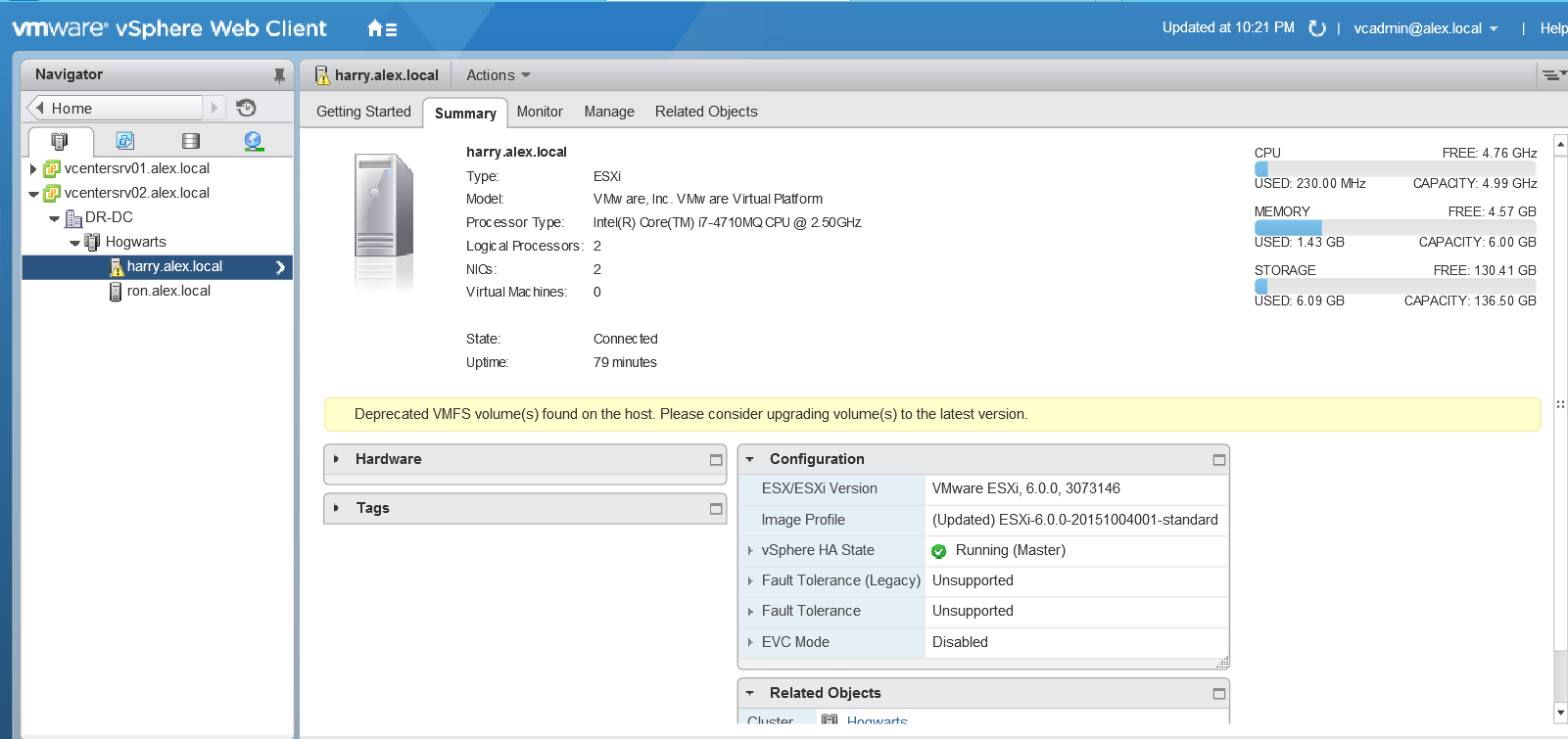1568x739 pixels.
Task: Expand the vSphere HA State row
Action: pos(750,551)
